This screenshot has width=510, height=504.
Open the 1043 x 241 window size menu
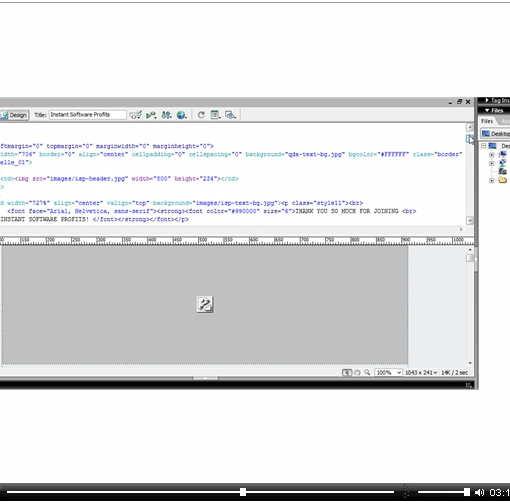click(421, 372)
